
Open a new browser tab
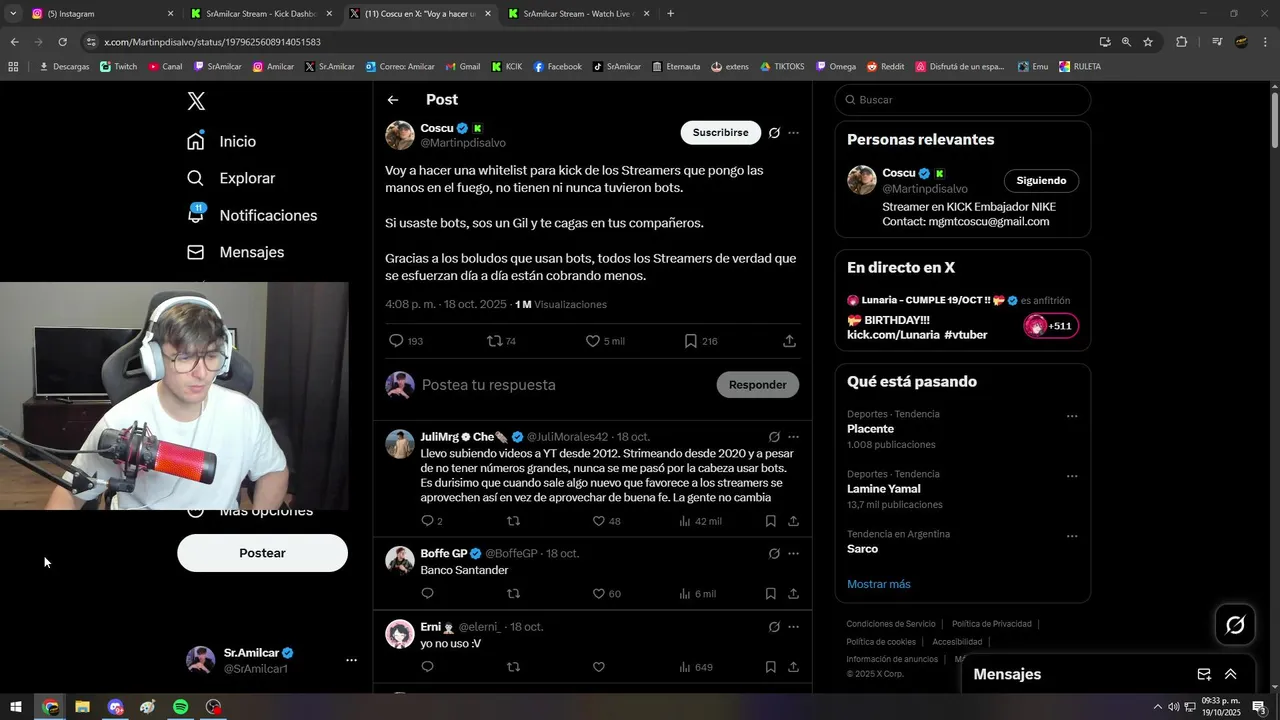coord(670,14)
